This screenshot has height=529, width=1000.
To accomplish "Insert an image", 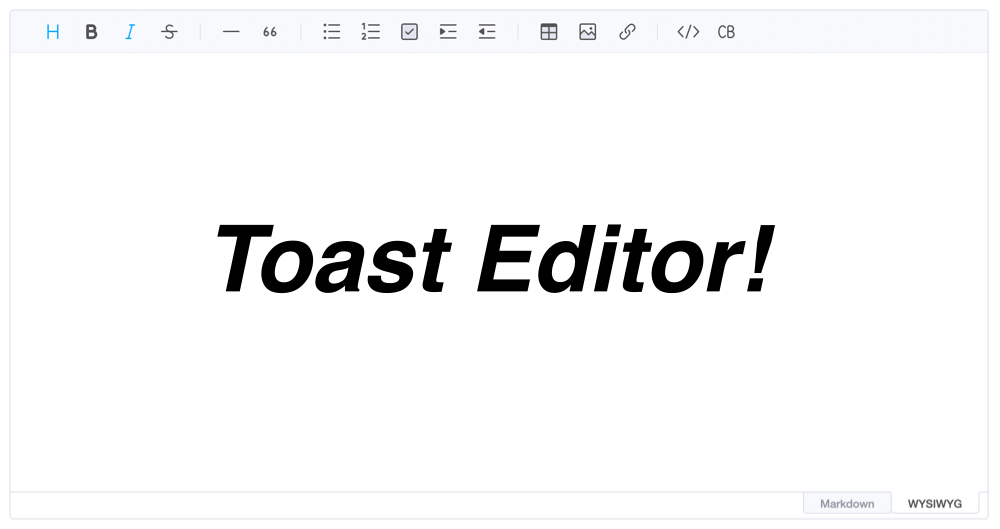I will (587, 32).
